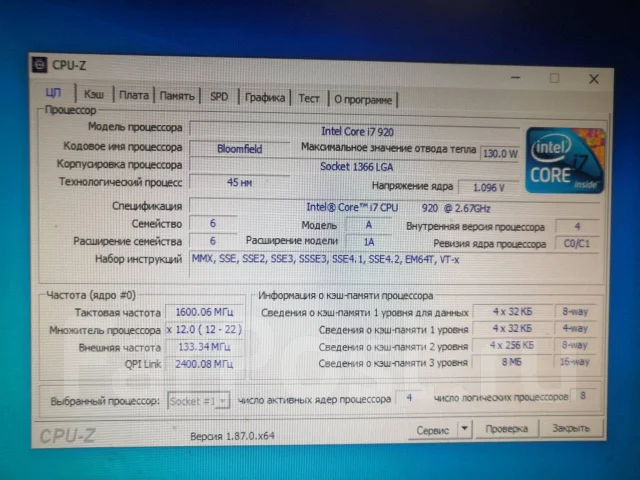The image size is (640, 480).
Task: Show the О программе tab
Action: click(363, 100)
